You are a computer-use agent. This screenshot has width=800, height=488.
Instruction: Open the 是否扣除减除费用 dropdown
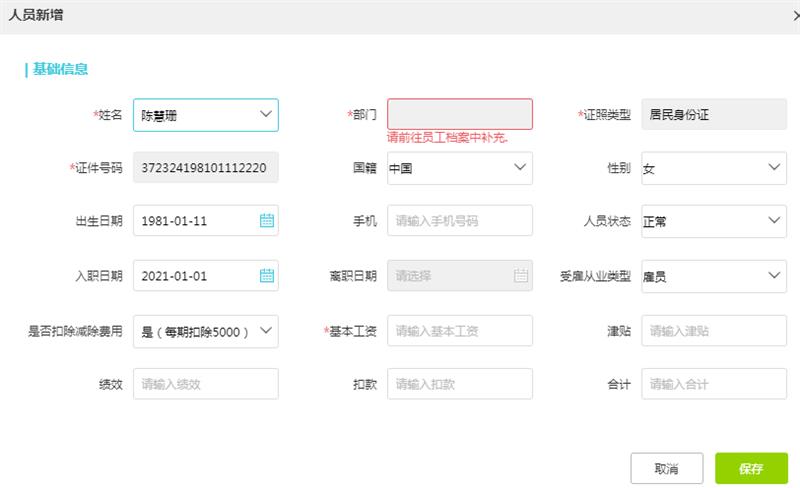265,330
